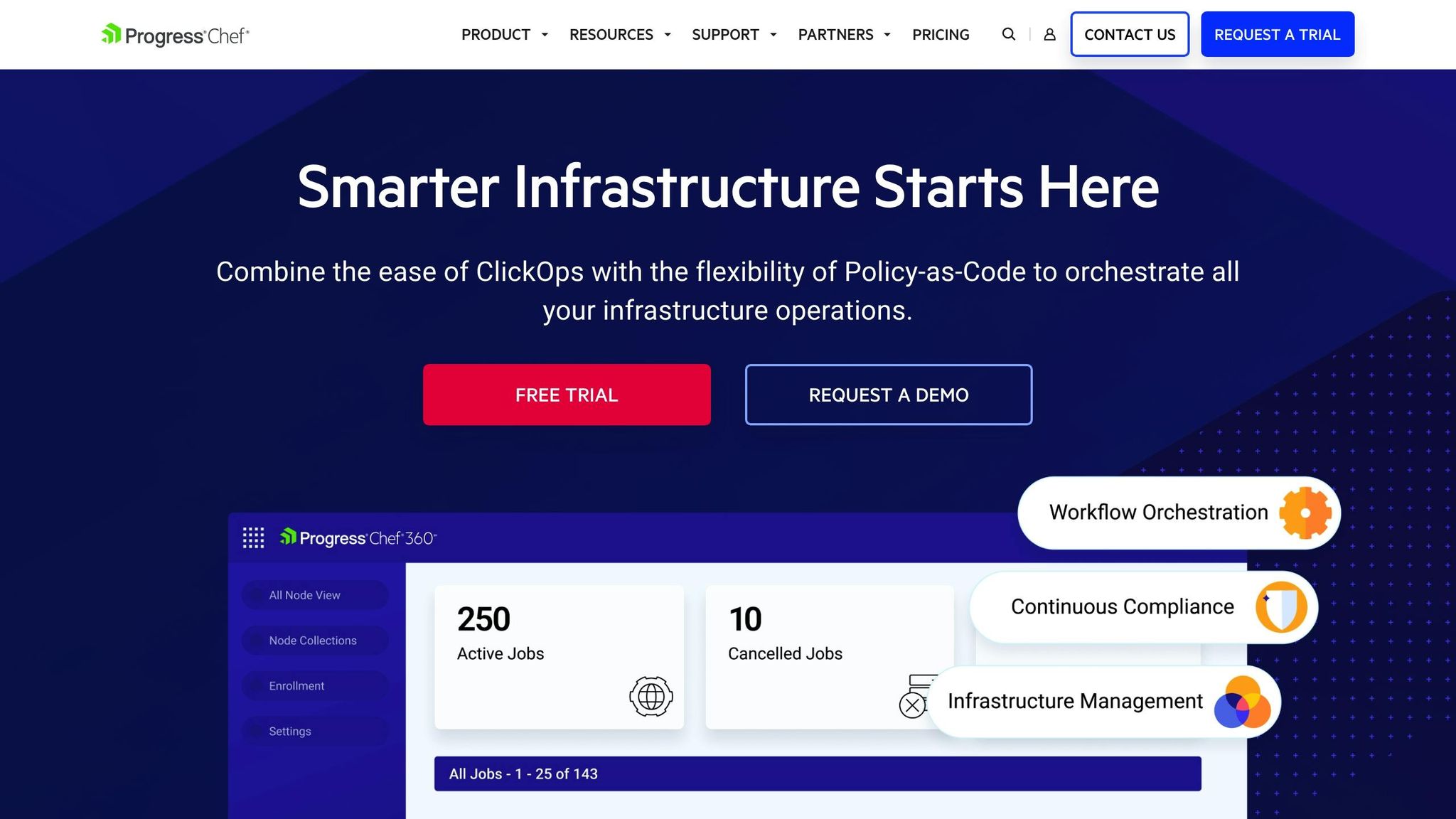Click the REQUEST A DEMO button
Image resolution: width=1456 pixels, height=819 pixels.
tap(889, 395)
